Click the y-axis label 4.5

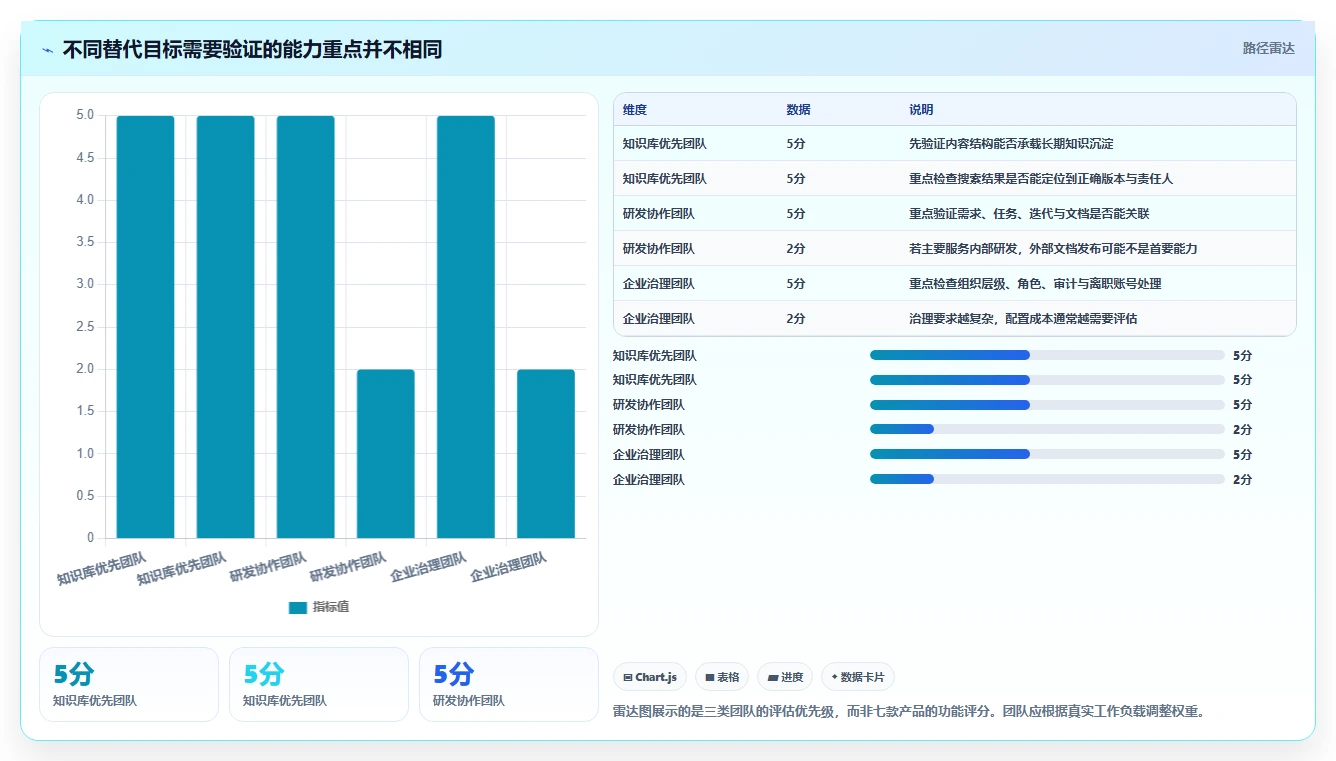[85, 158]
